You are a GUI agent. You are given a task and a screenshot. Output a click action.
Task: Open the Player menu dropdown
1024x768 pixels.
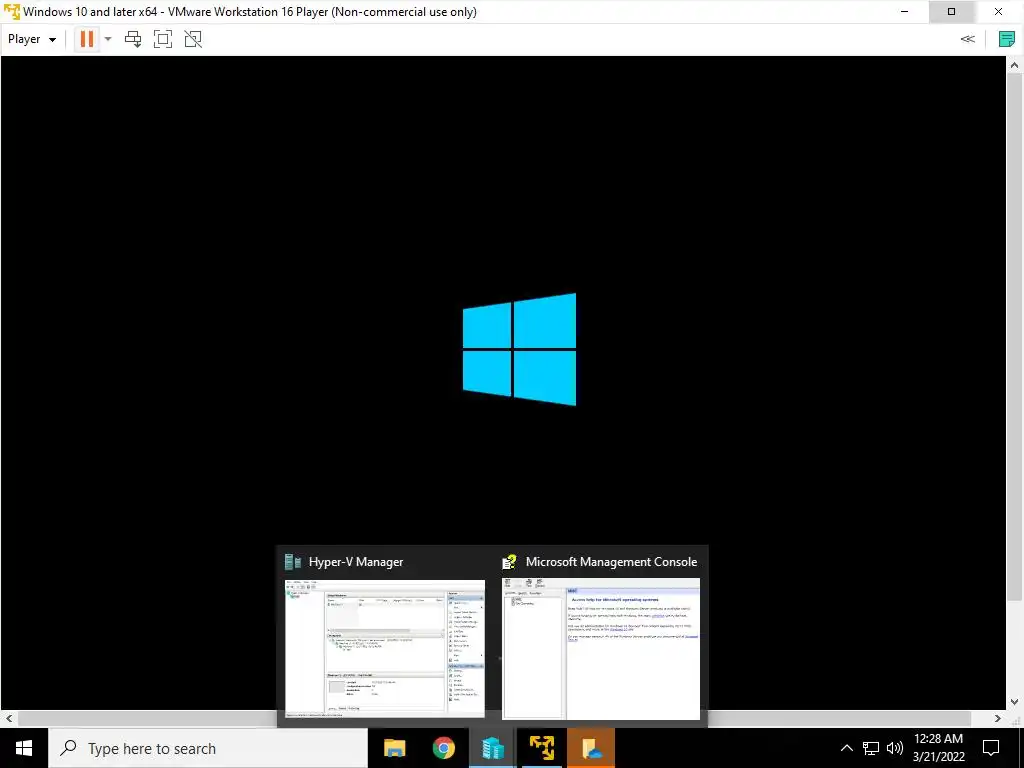point(31,39)
